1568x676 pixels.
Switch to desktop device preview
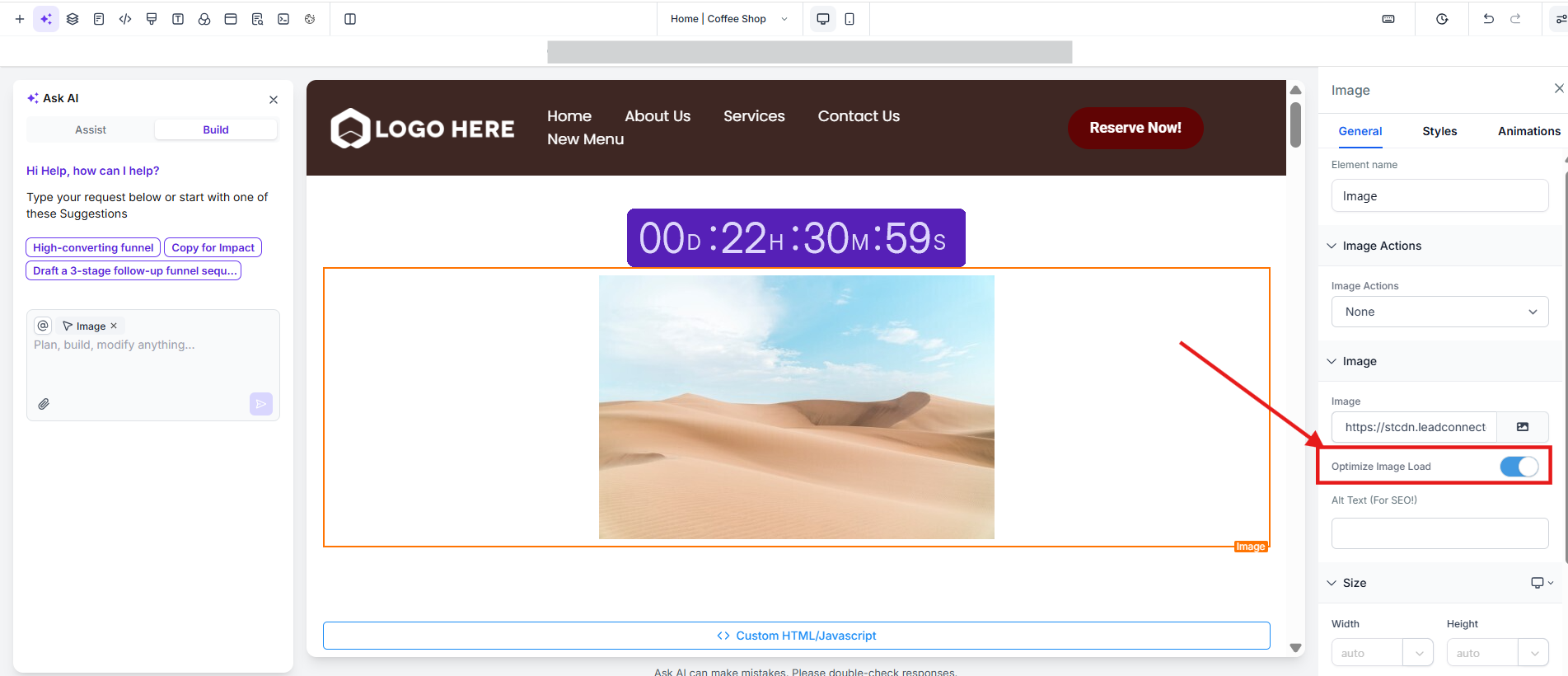pos(822,19)
